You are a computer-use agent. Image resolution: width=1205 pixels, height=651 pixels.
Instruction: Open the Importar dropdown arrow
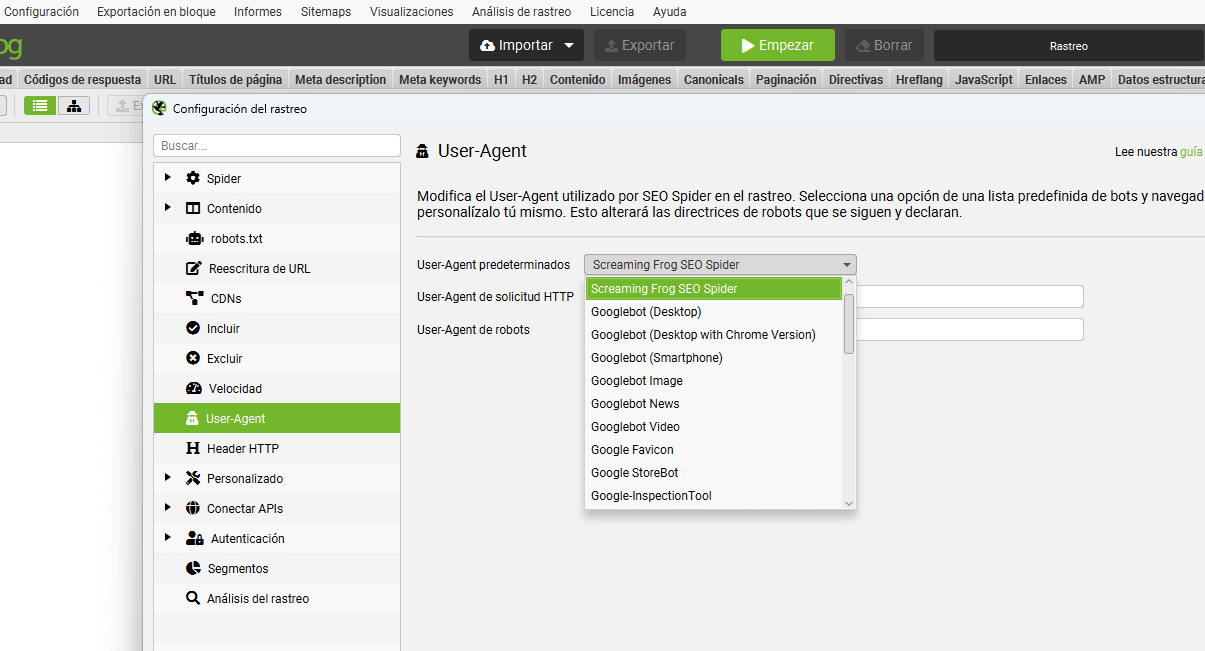568,45
